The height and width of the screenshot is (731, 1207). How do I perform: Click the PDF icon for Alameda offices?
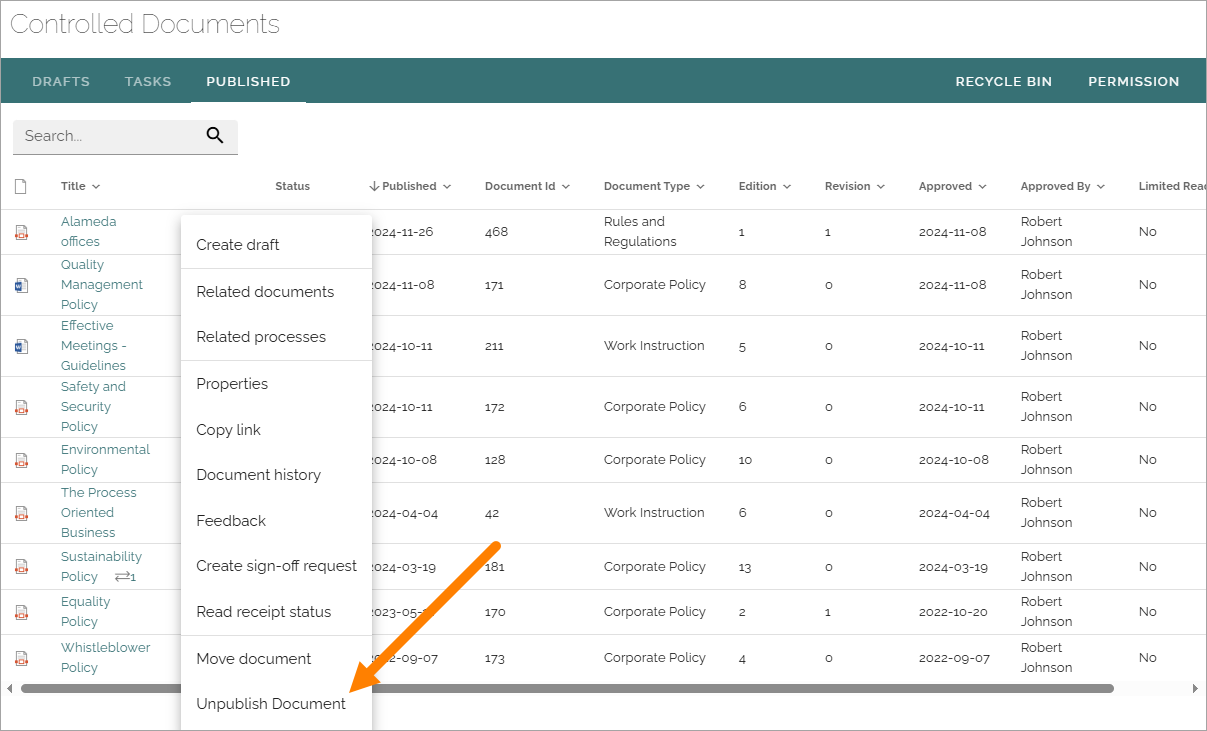coord(21,232)
